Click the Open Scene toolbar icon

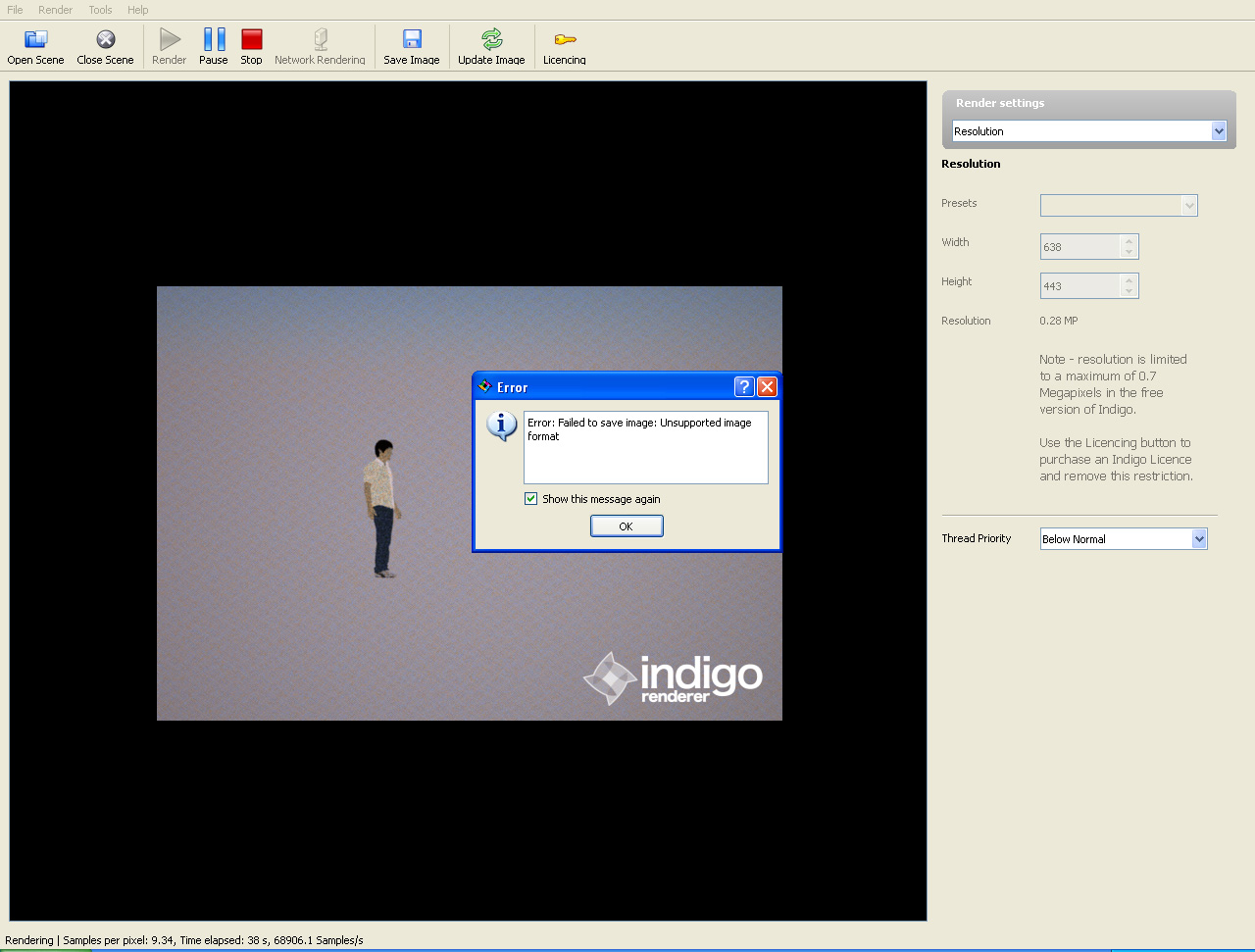pos(35,39)
